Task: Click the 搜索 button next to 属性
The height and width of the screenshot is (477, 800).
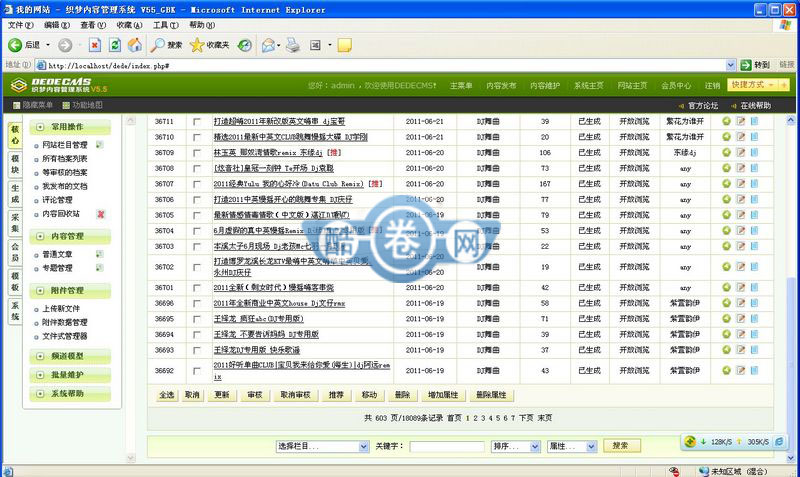Action: [620, 446]
